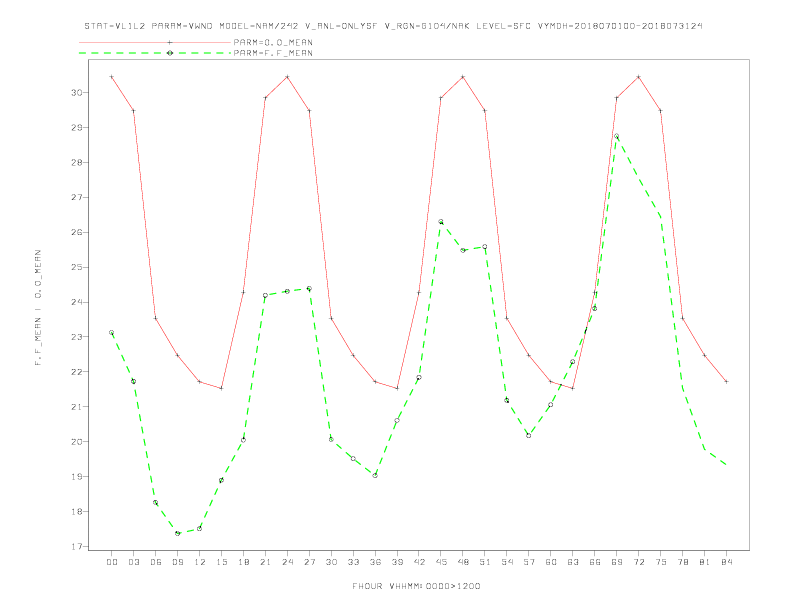Click x-axis forecast hour label 00
The height and width of the screenshot is (612, 792).
tap(112, 562)
